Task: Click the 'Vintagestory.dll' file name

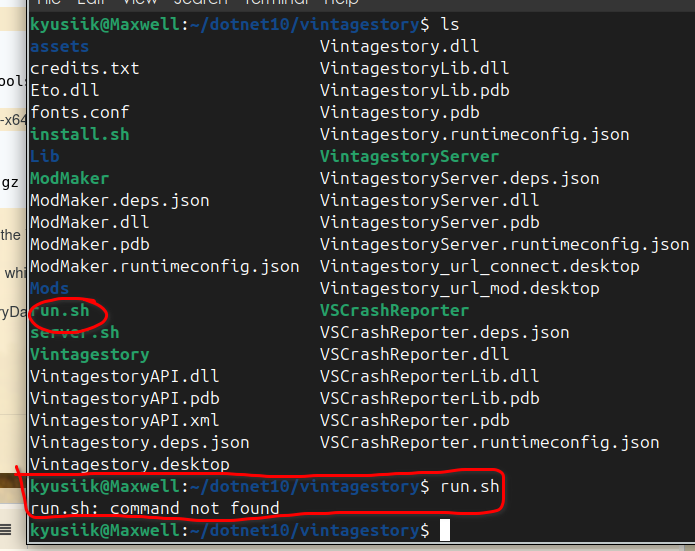Action: (x=399, y=46)
